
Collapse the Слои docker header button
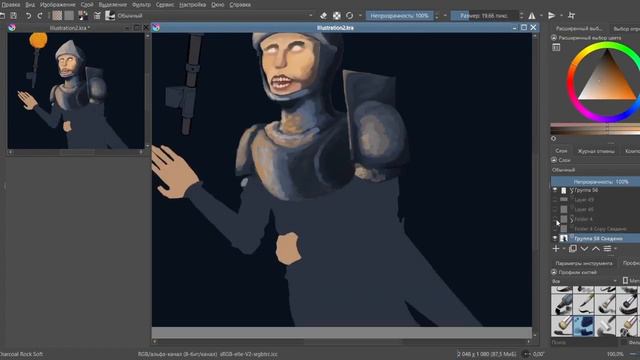pos(554,160)
